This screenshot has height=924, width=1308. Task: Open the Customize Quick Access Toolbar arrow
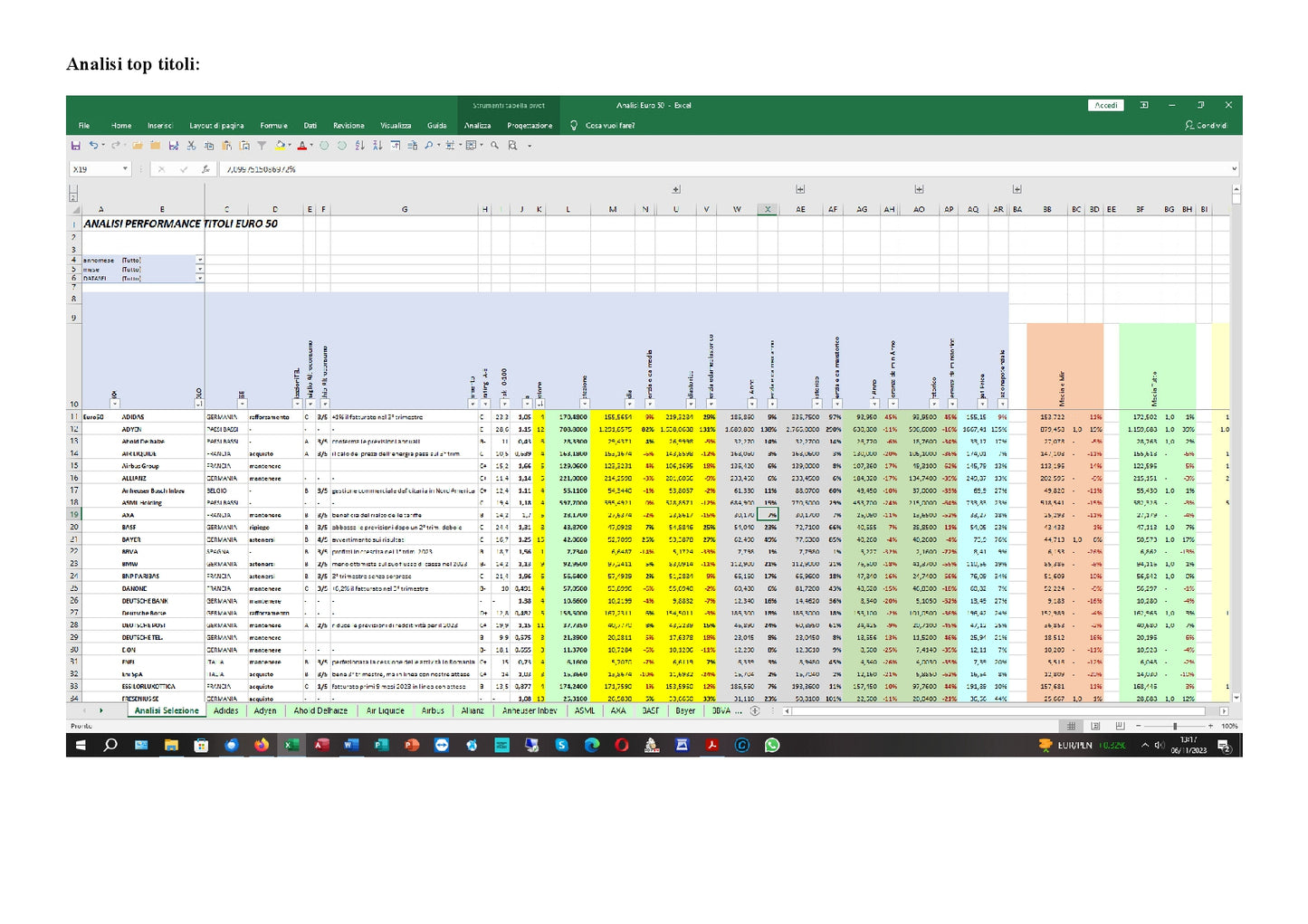coord(530,146)
